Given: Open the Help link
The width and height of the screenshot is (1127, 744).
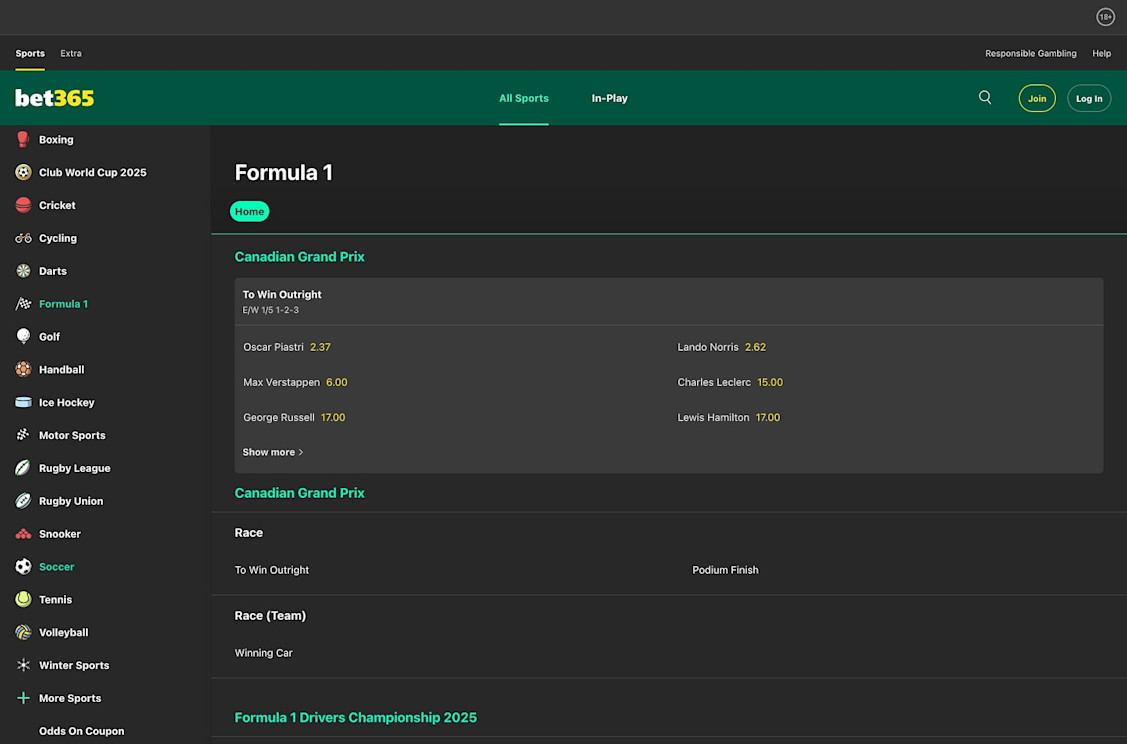Looking at the screenshot, I should [x=1101, y=53].
